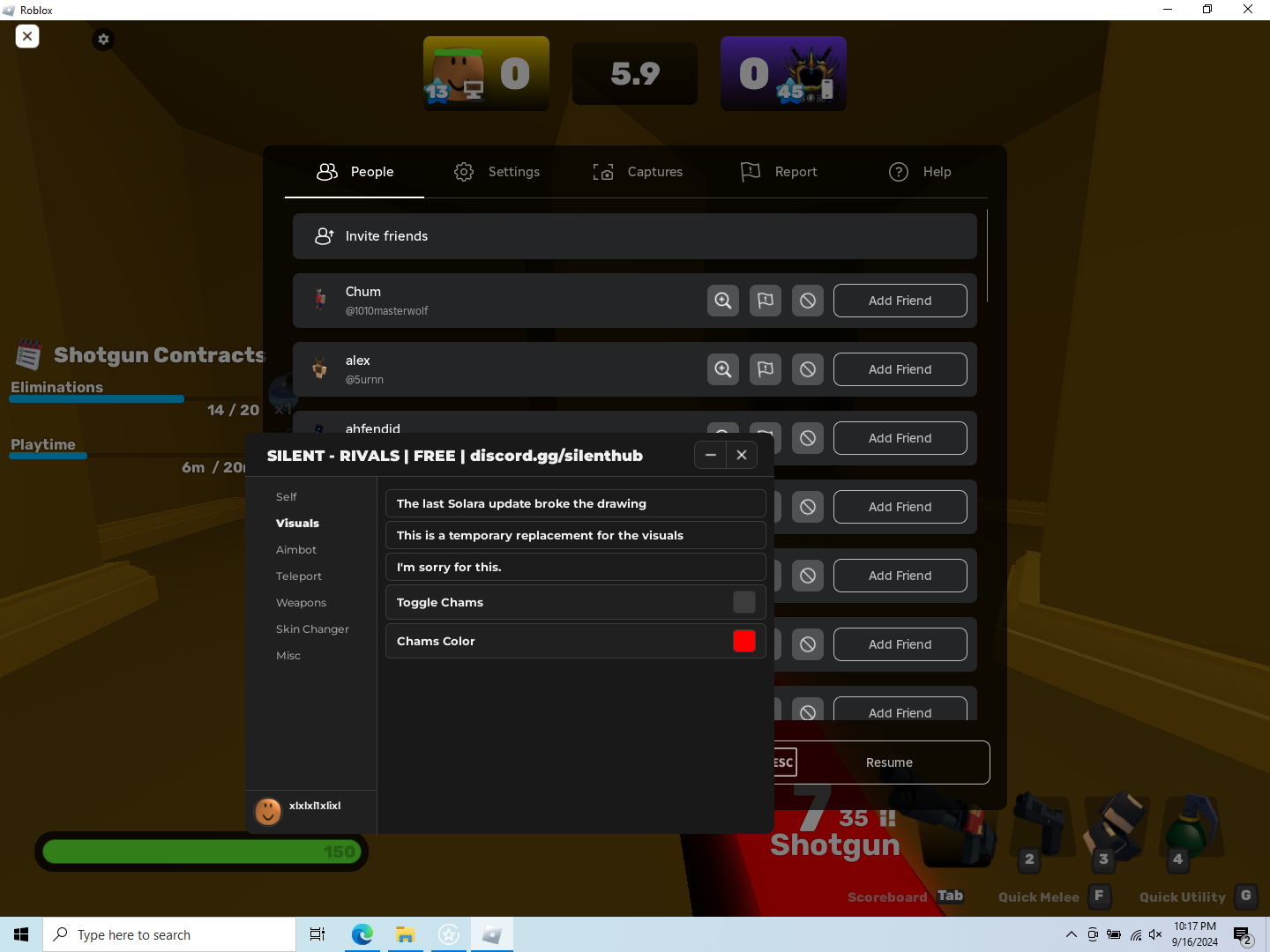Inspect alex's avatar with the magnifier icon
Screen dimensions: 1270x952
723,369
